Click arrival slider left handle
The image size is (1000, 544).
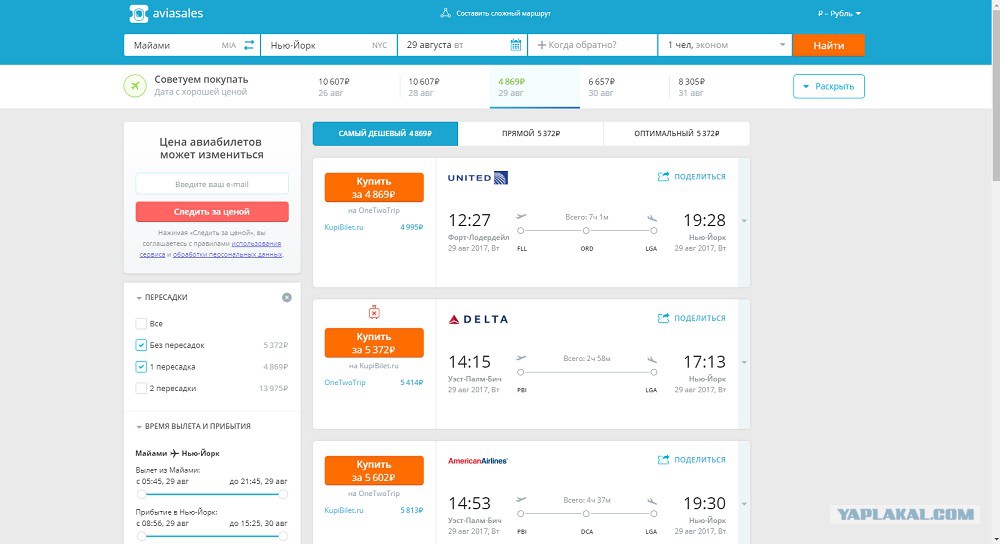click(141, 536)
